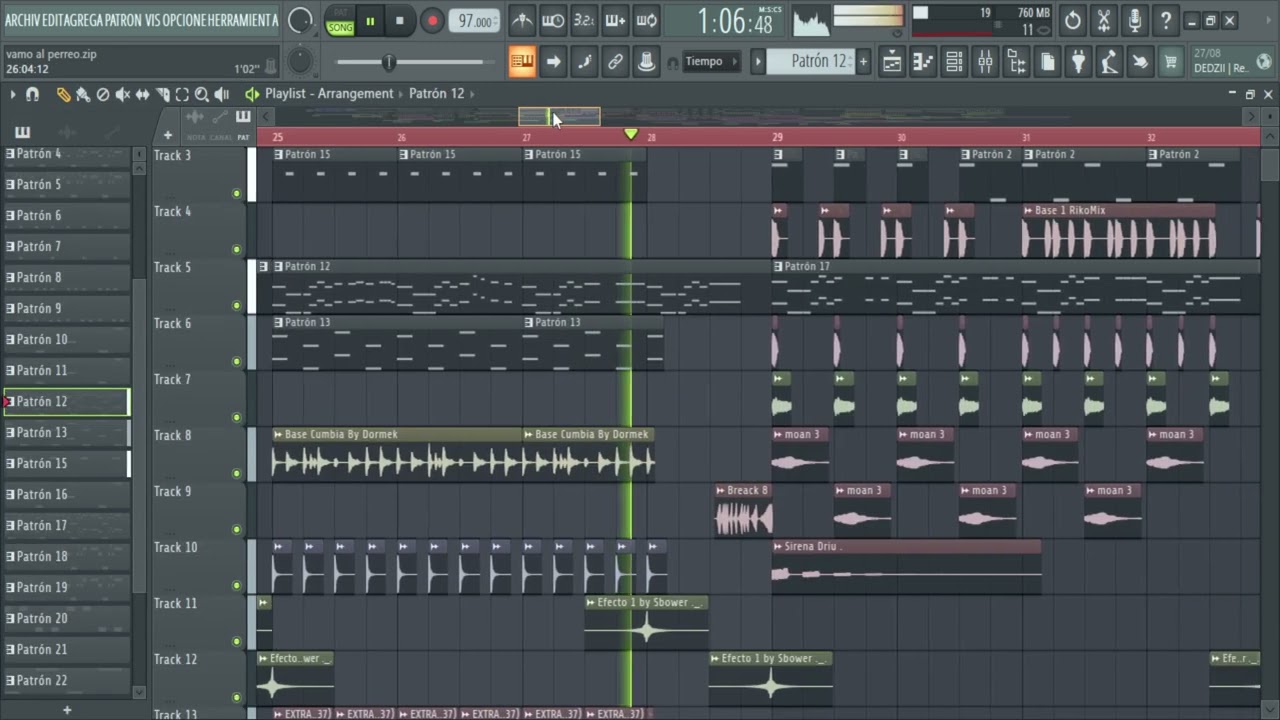The height and width of the screenshot is (720, 1280).
Task: Select the Draw pencil tool
Action: click(63, 94)
